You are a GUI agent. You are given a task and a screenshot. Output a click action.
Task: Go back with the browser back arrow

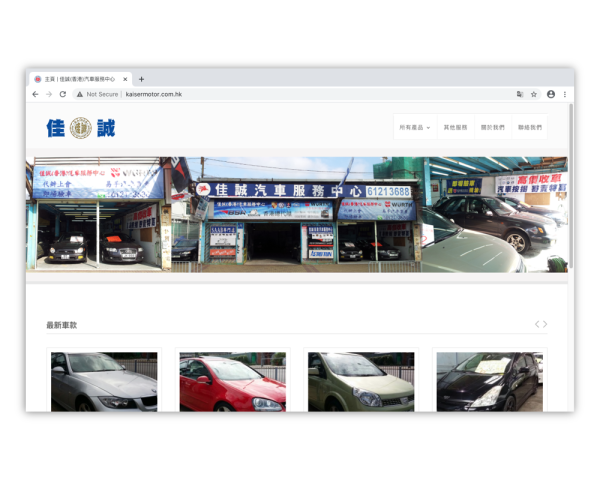click(35, 94)
